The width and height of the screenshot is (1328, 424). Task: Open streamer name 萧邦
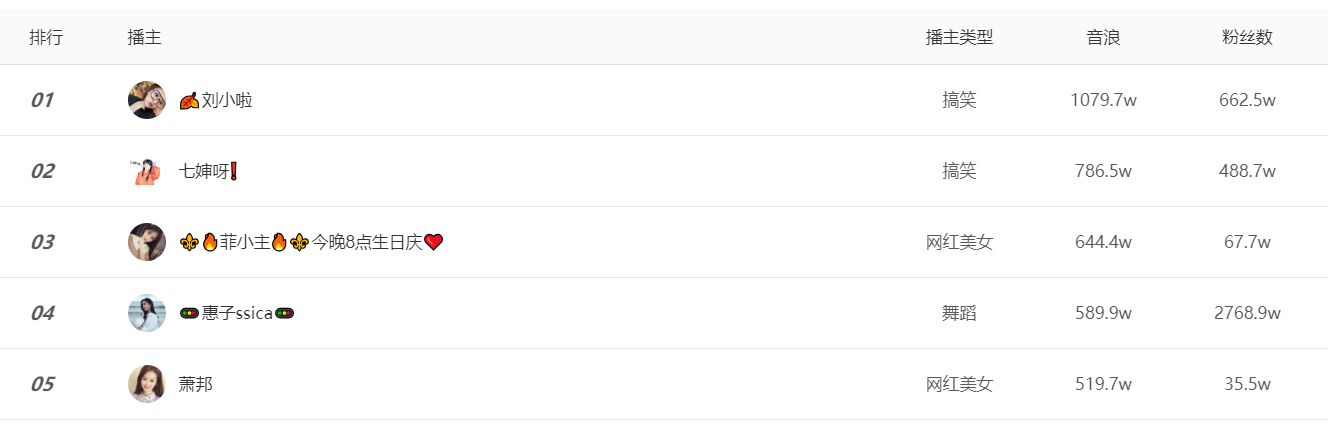click(x=195, y=384)
